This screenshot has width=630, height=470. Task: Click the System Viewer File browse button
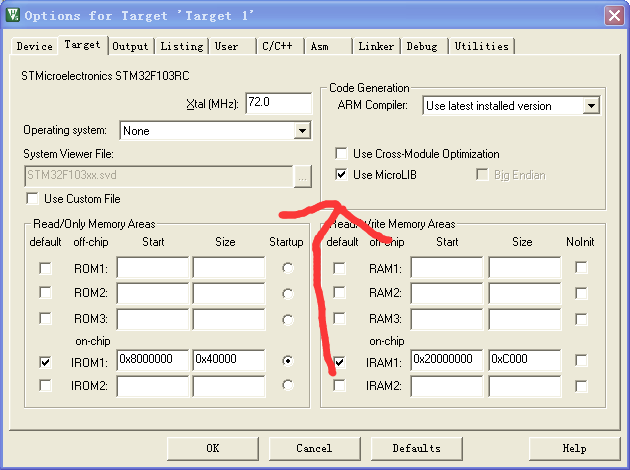tap(303, 176)
